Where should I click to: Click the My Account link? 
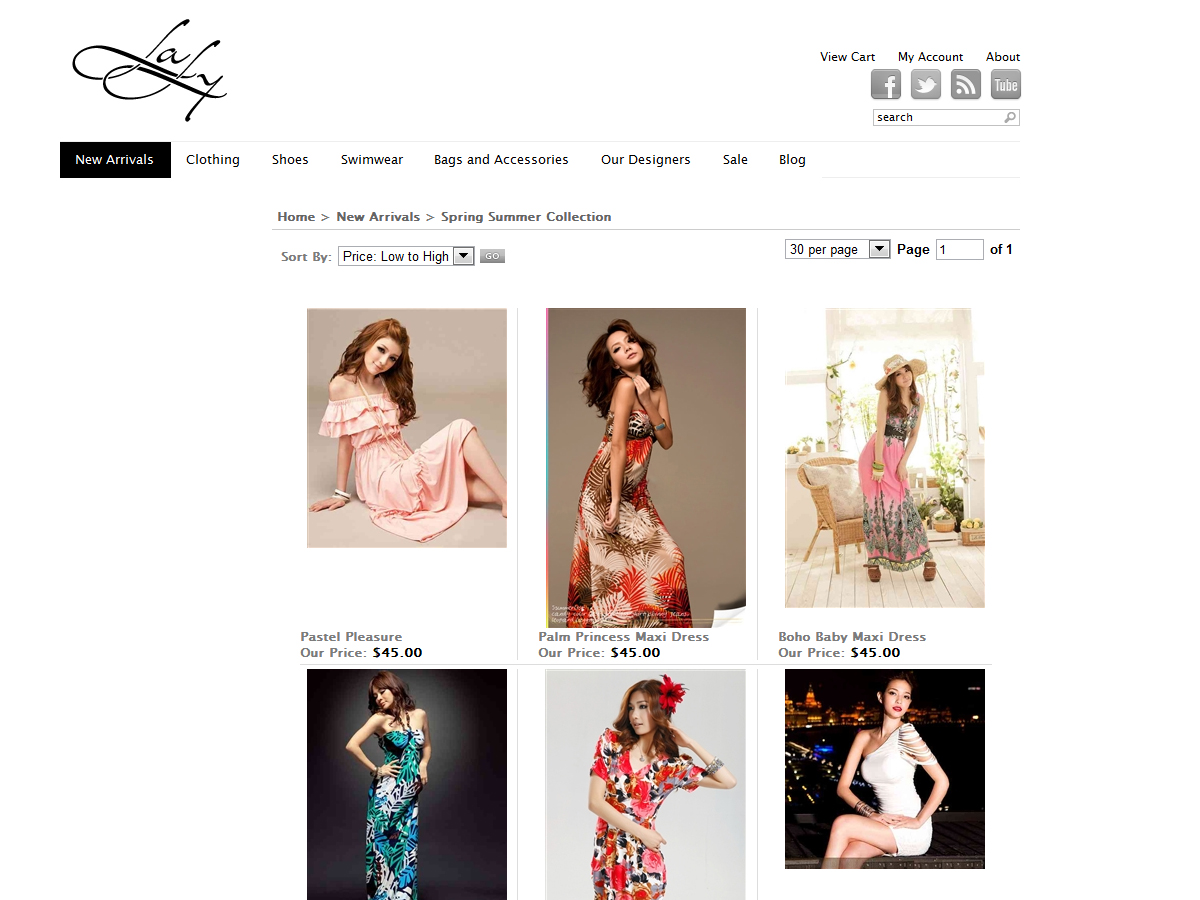(930, 57)
